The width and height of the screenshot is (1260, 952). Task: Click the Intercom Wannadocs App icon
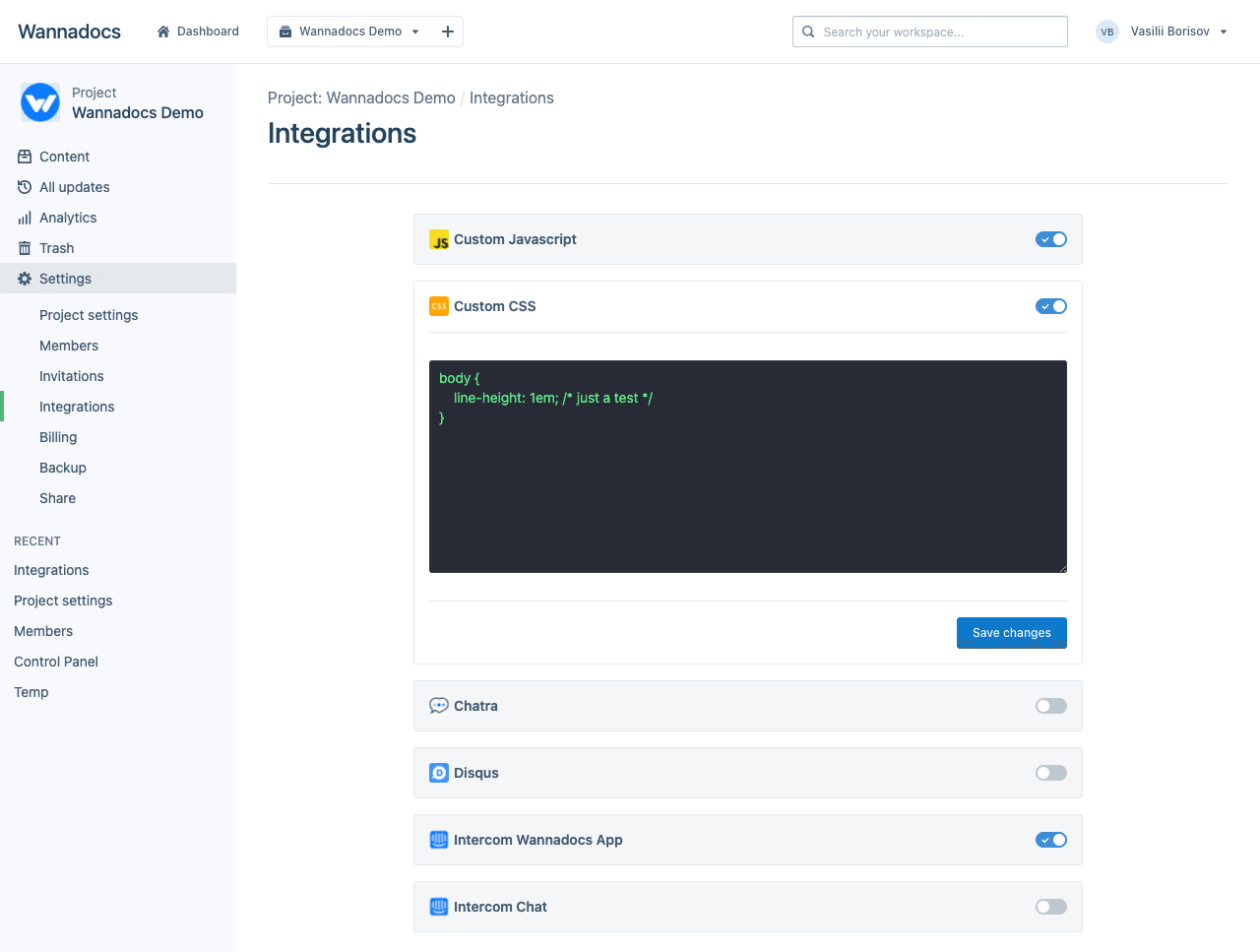tap(439, 840)
